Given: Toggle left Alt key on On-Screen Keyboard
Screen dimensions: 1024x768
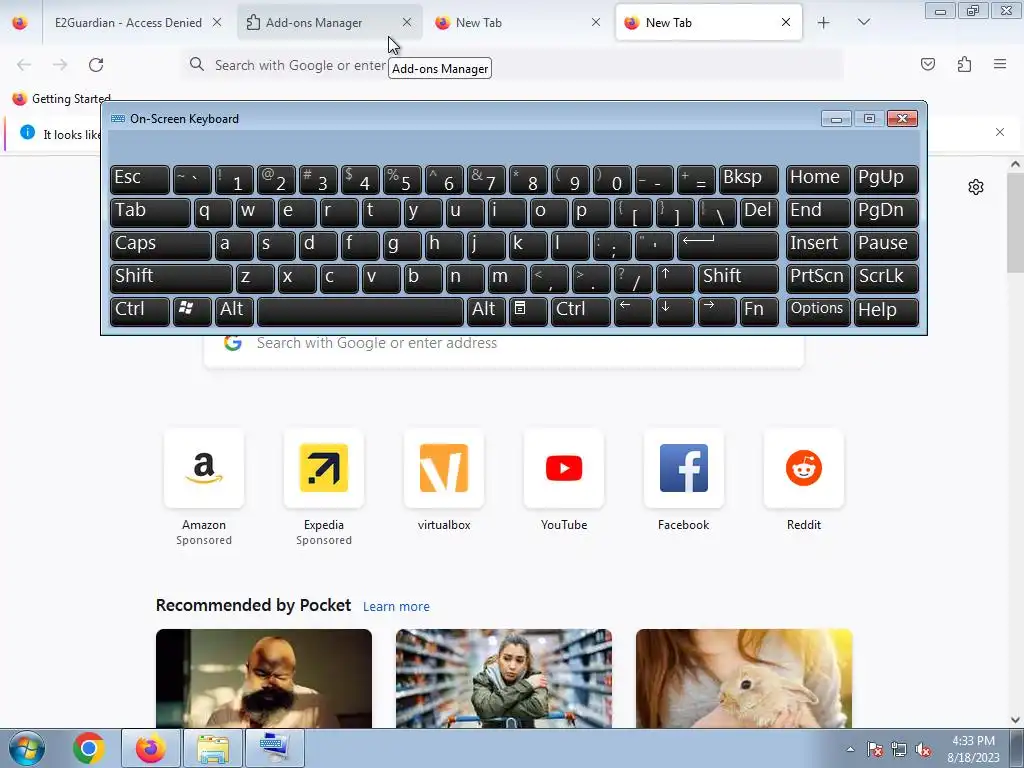Looking at the screenshot, I should [234, 311].
